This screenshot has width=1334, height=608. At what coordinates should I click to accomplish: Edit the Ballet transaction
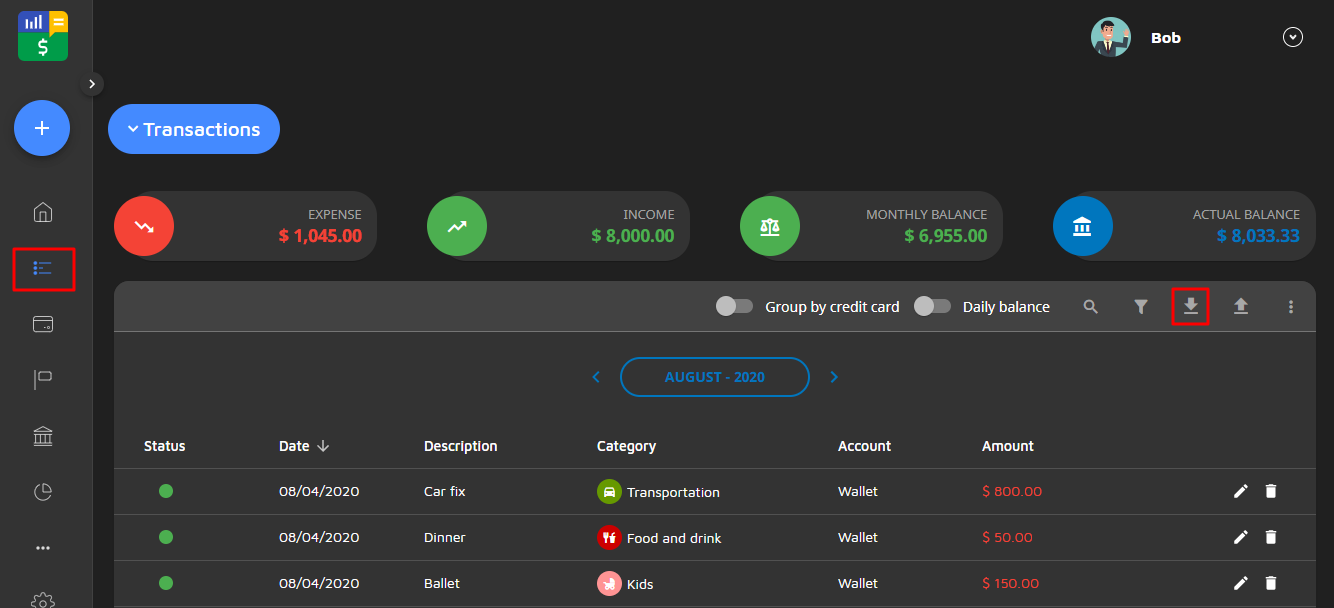click(x=1241, y=583)
